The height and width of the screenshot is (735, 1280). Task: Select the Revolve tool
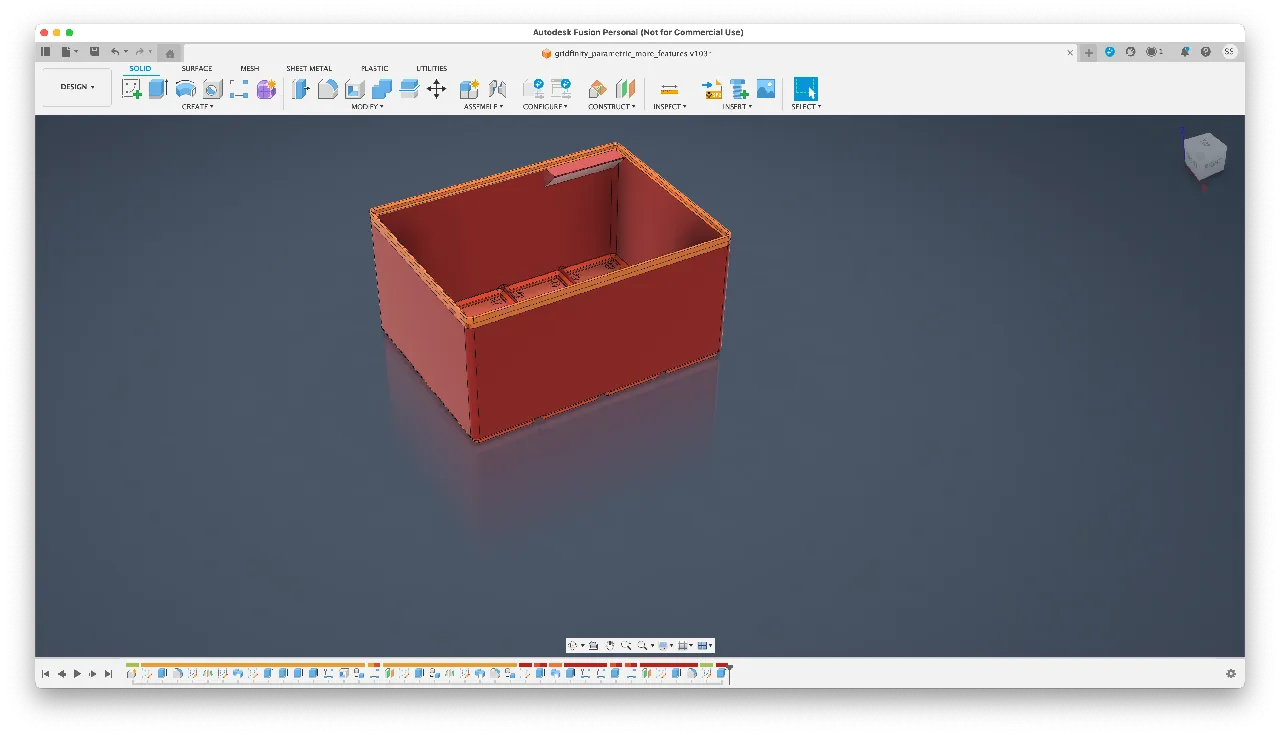(186, 89)
